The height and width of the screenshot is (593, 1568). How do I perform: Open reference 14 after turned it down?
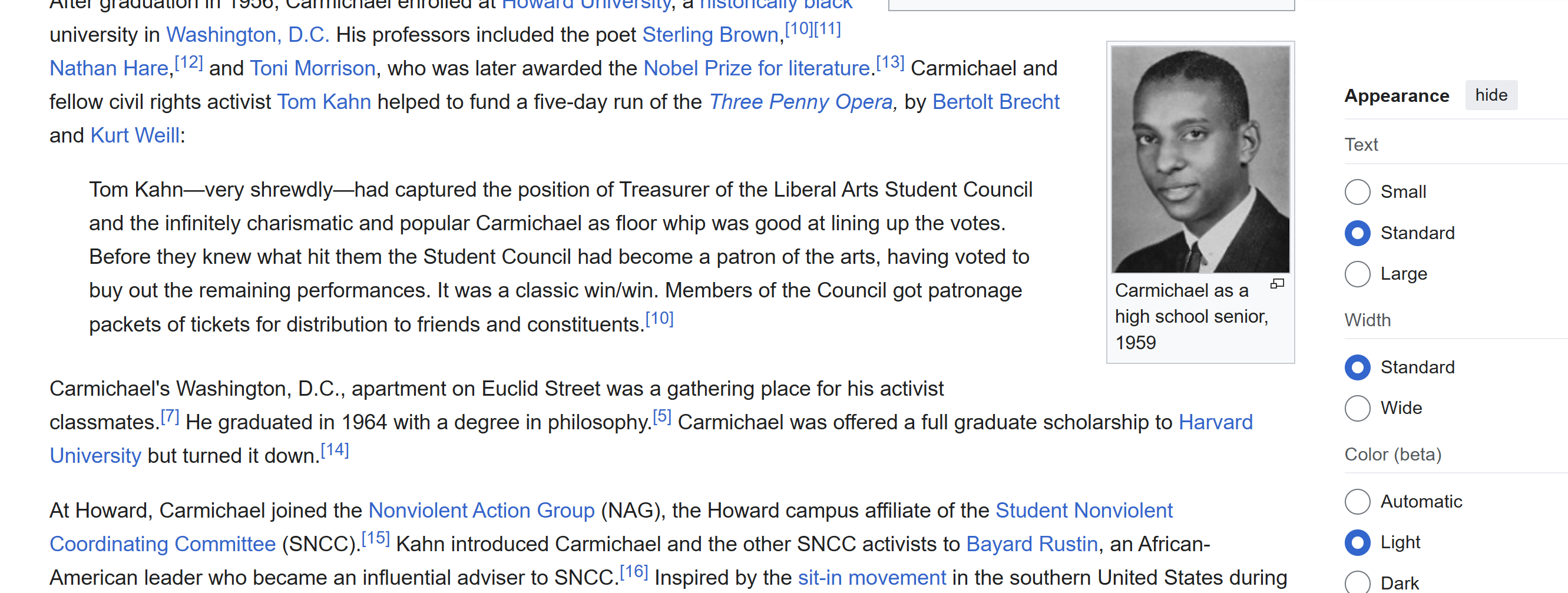coord(334,450)
